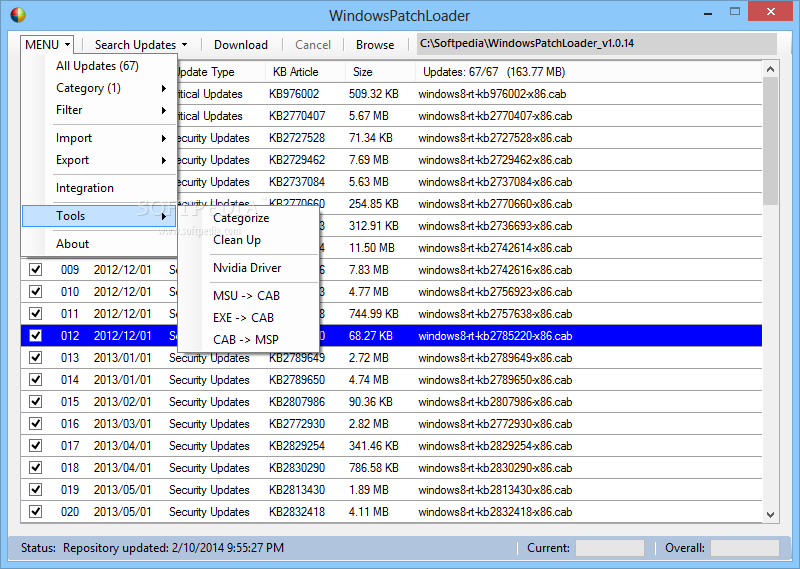Click scrollbar up arrow in update list
Screen dimensions: 800x569
point(770,69)
